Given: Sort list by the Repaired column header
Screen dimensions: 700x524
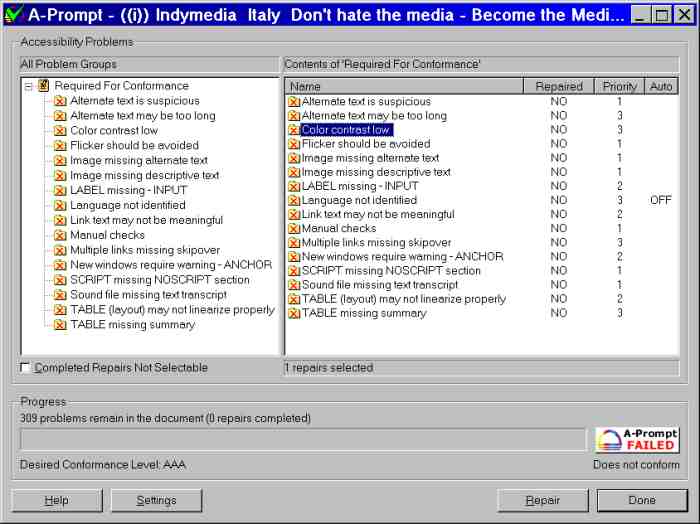Looking at the screenshot, I should pyautogui.click(x=558, y=86).
